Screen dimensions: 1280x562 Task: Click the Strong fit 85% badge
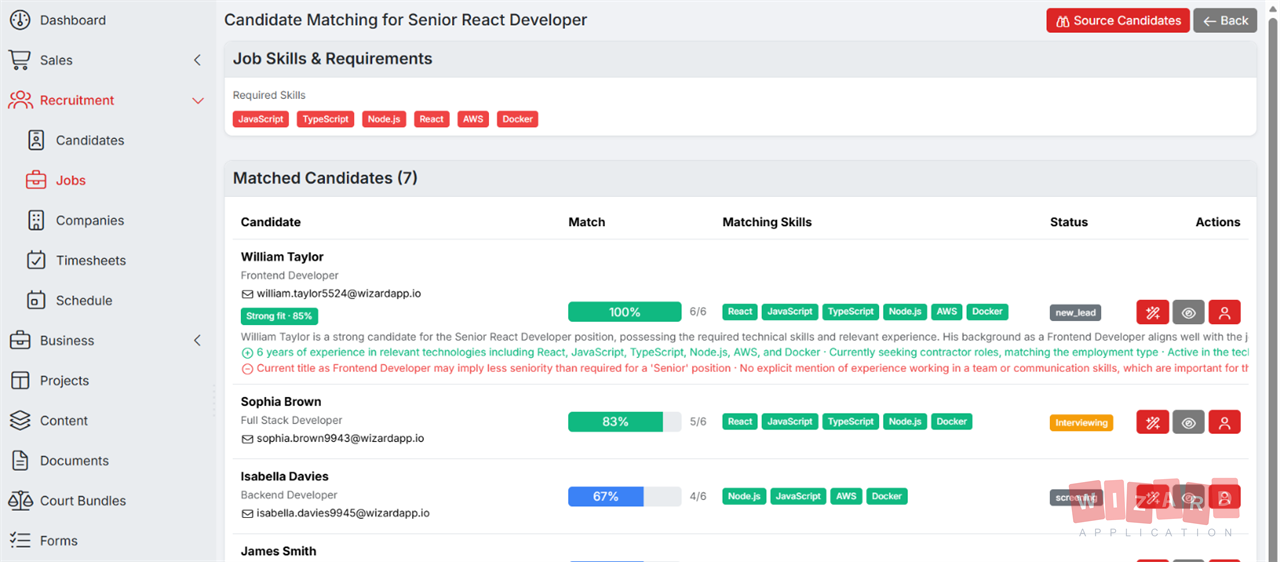click(x=279, y=316)
